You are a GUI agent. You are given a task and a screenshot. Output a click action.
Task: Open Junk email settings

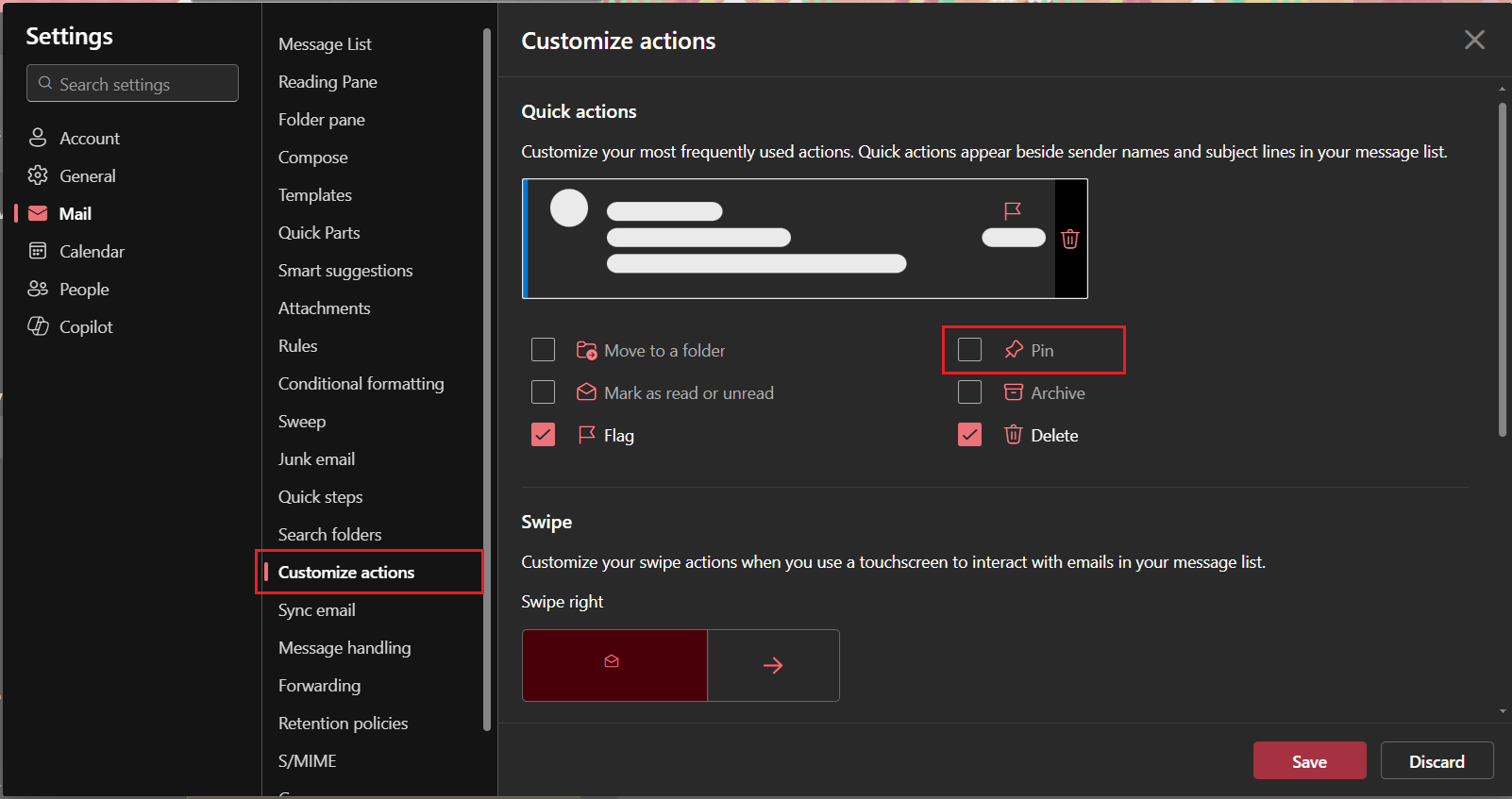pos(316,459)
